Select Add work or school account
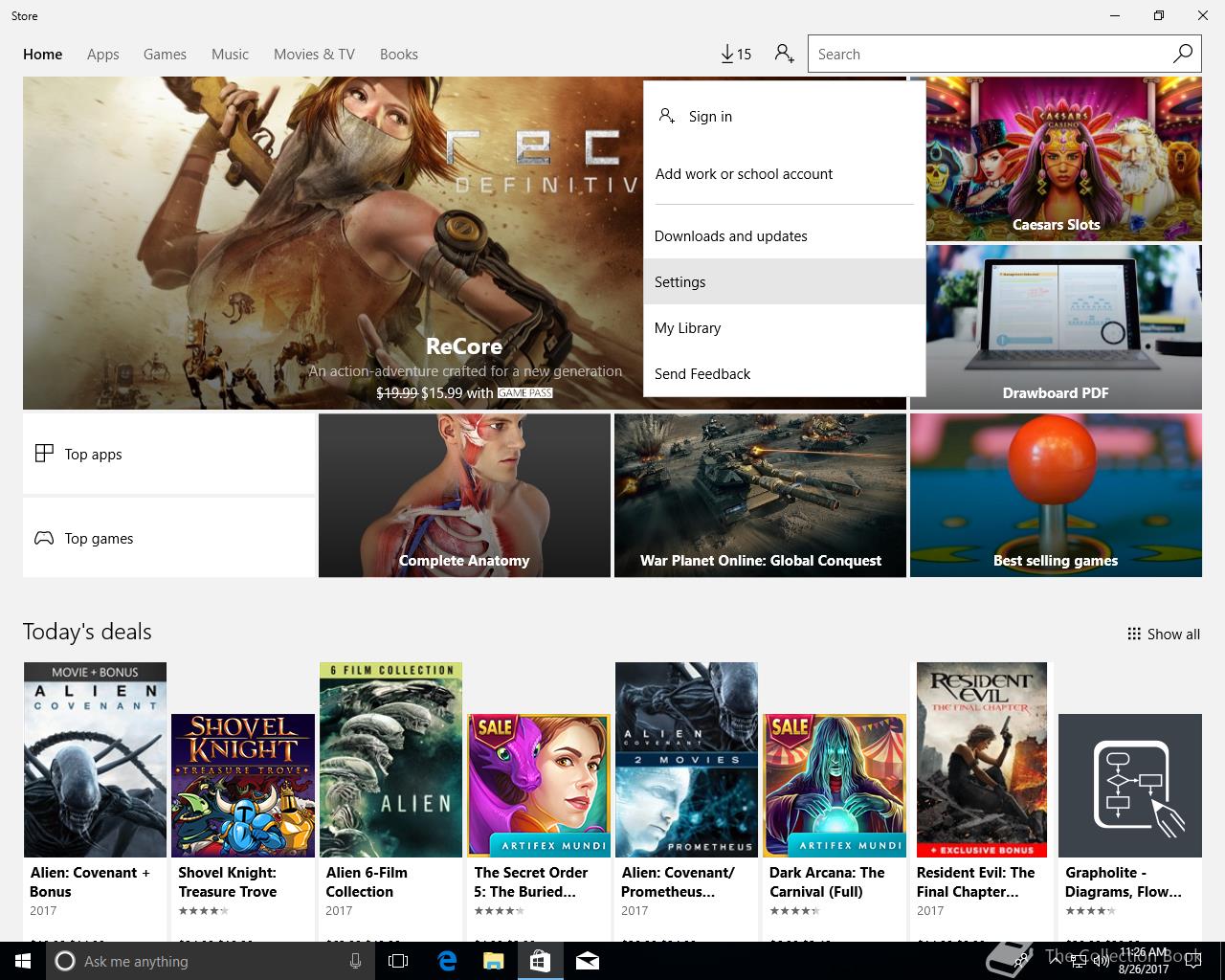The image size is (1225, 980). 785,173
